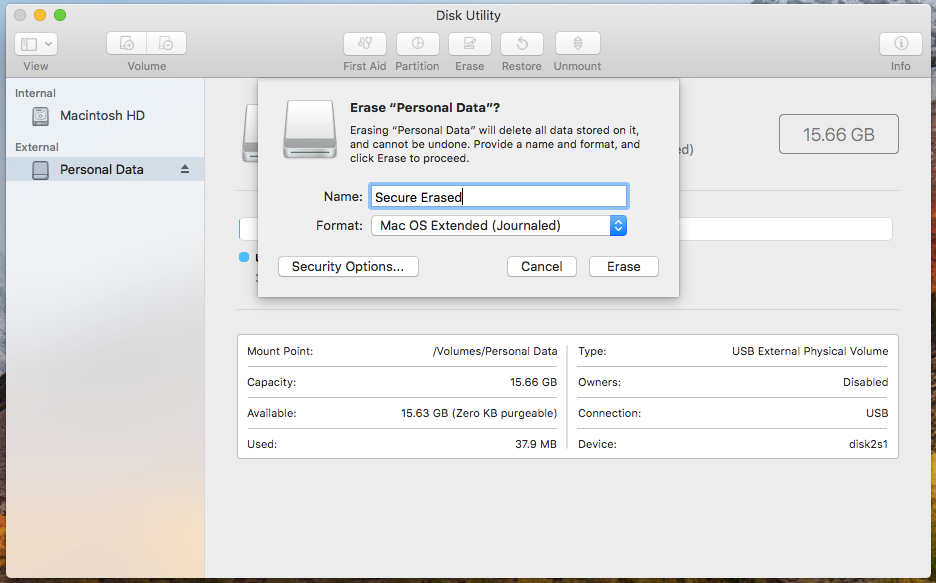Click the blue usage legend dot
Image resolution: width=936 pixels, height=583 pixels.
[244, 257]
